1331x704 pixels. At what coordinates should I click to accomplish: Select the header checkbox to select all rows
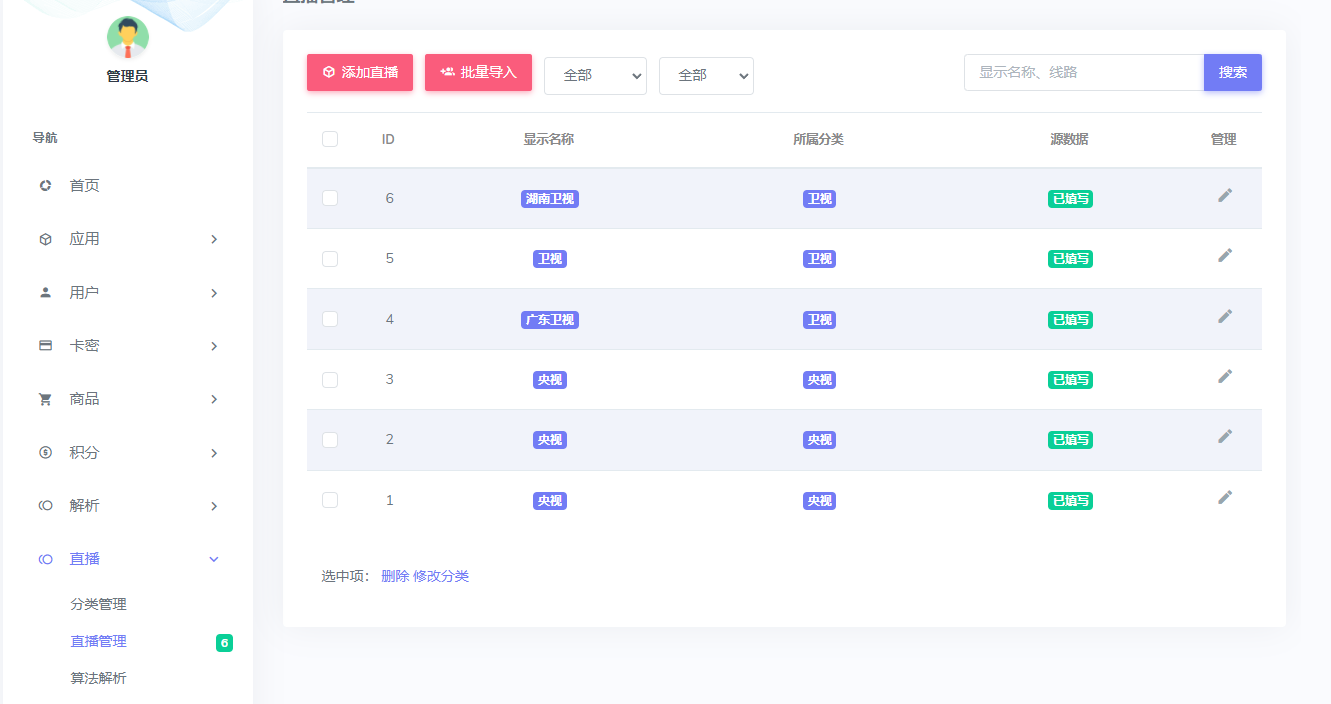coord(330,139)
